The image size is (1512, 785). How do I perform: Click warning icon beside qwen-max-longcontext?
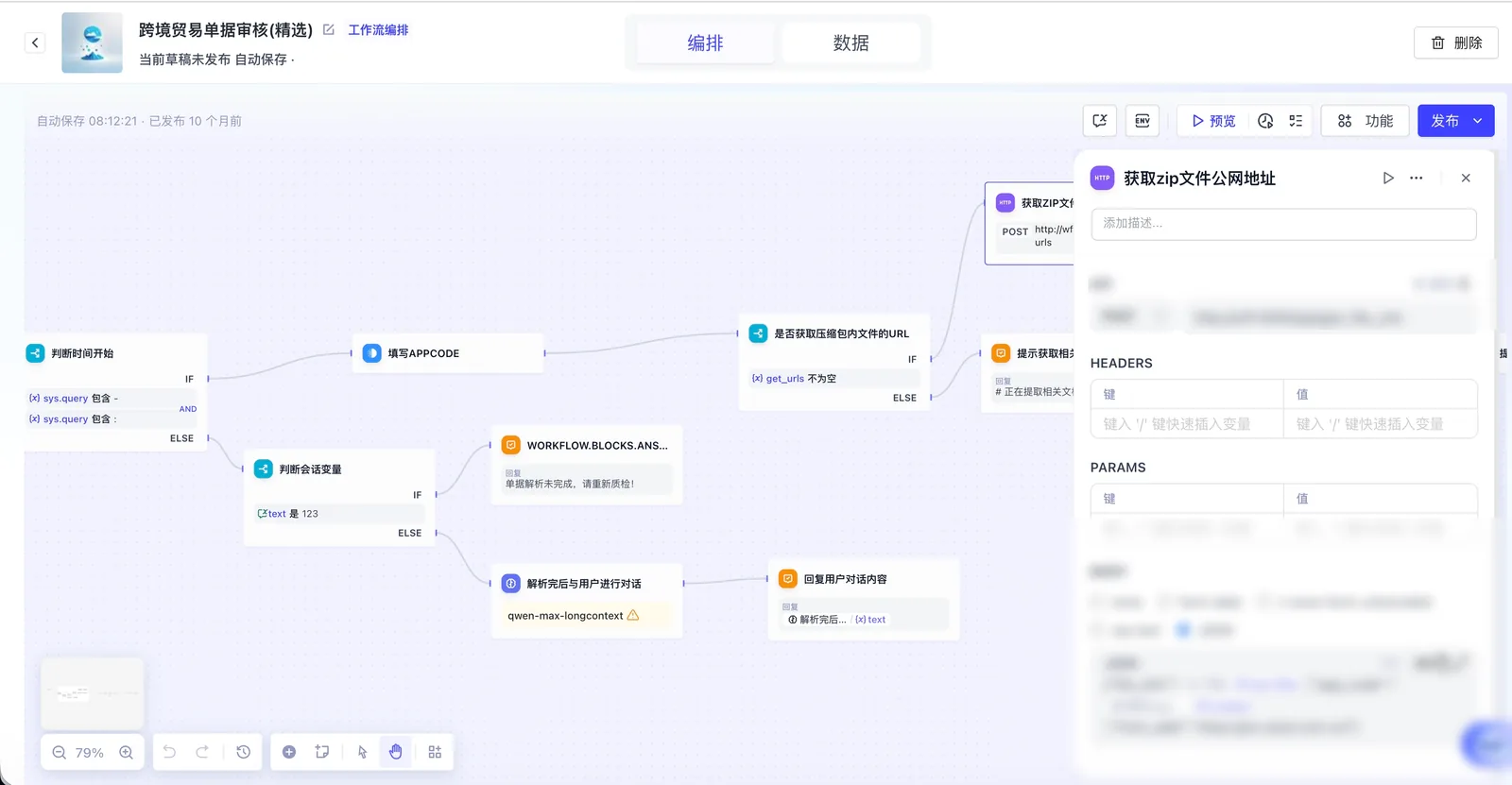(633, 615)
